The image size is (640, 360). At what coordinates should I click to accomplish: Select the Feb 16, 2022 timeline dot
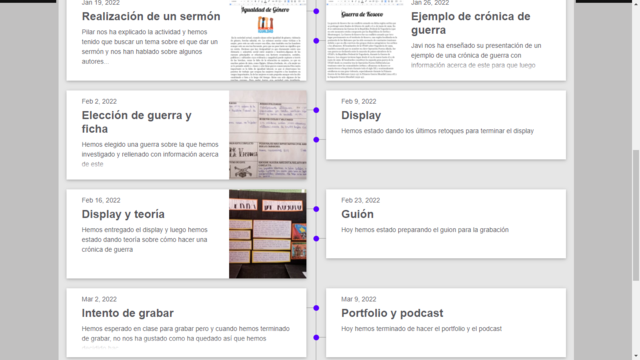tap(316, 209)
